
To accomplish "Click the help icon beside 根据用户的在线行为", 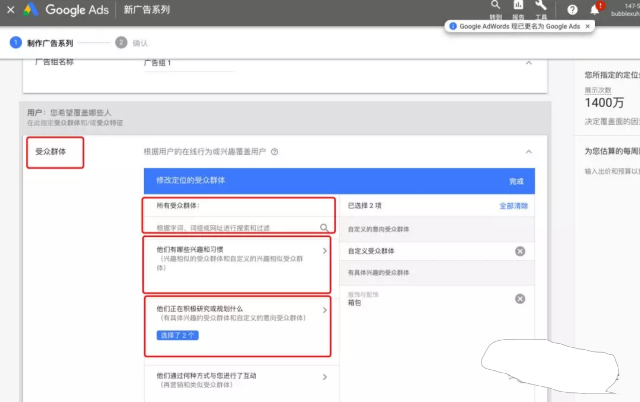I will [274, 152].
